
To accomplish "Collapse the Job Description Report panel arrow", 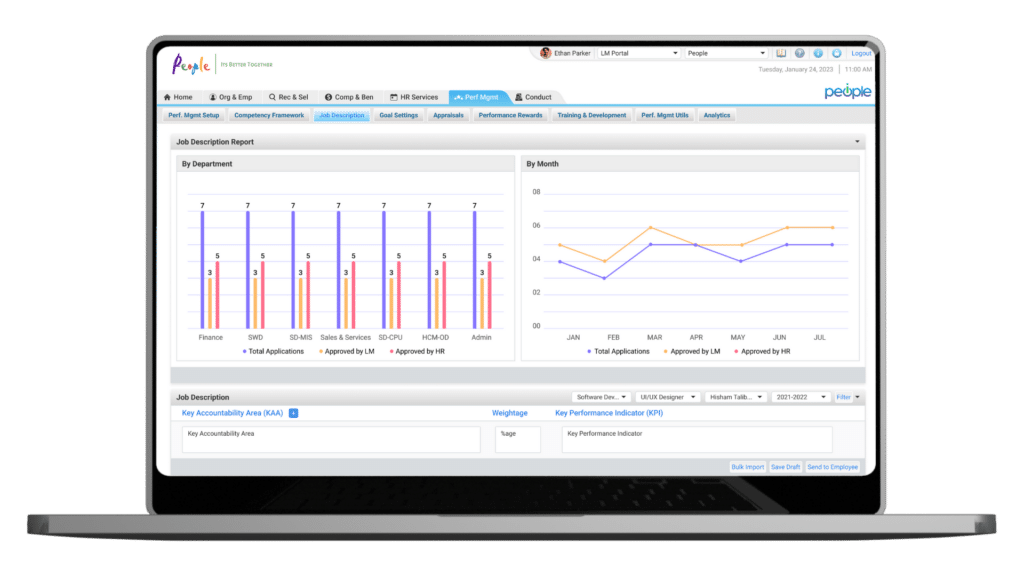I will click(857, 142).
